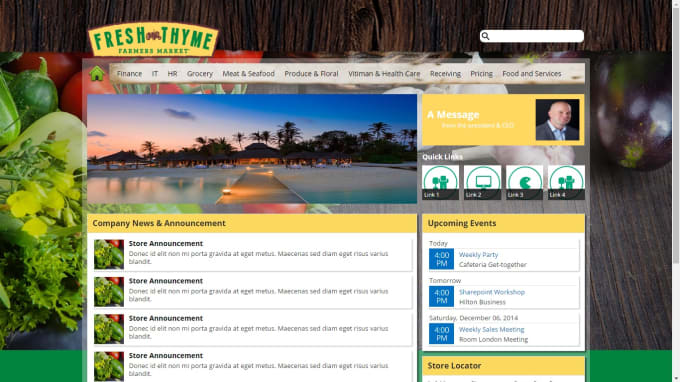The height and width of the screenshot is (382, 680).
Task: Click the search magnifier icon
Action: click(486, 36)
